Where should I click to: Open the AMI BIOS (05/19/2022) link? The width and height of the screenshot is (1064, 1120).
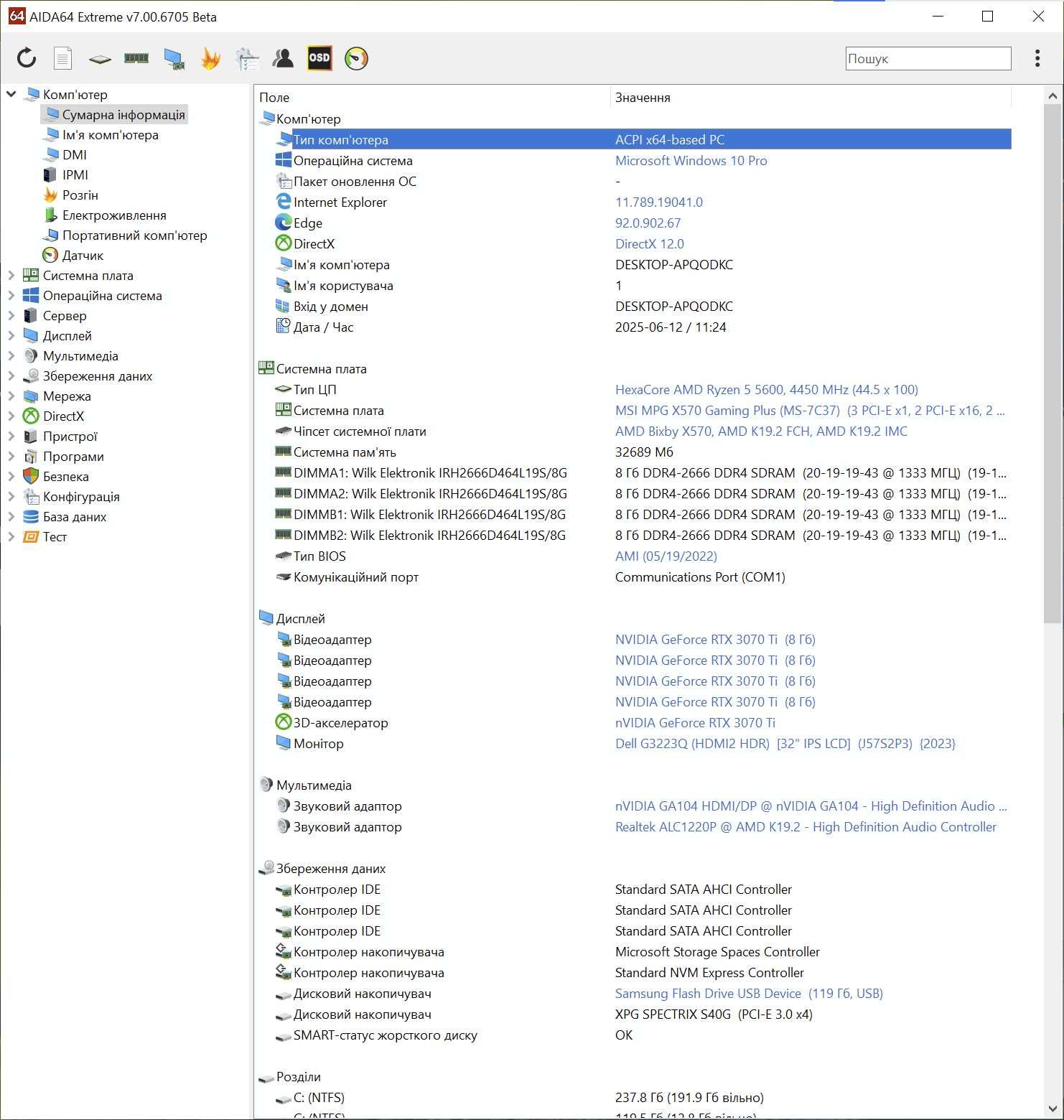tap(666, 556)
